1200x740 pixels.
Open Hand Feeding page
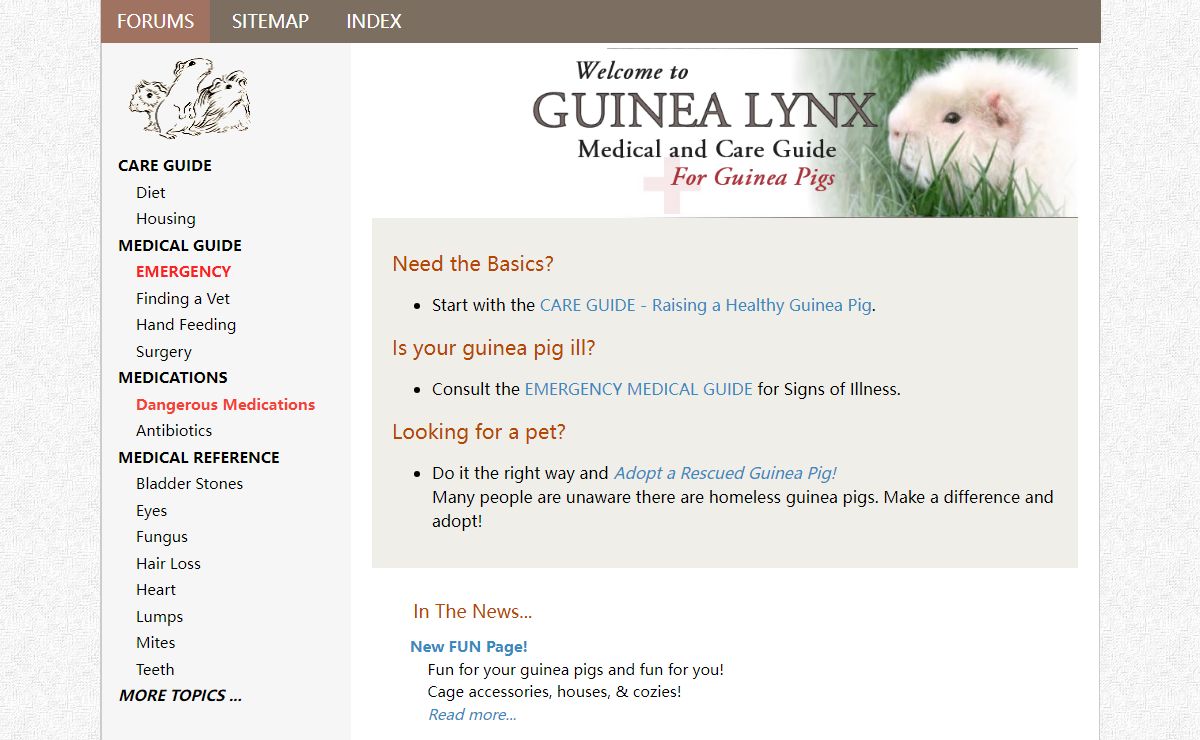pos(186,324)
